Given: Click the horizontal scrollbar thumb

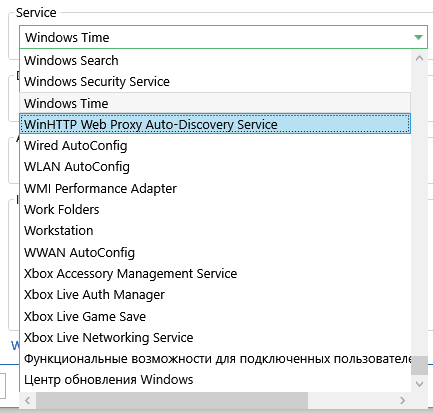Looking at the screenshot, I should coord(172,400).
